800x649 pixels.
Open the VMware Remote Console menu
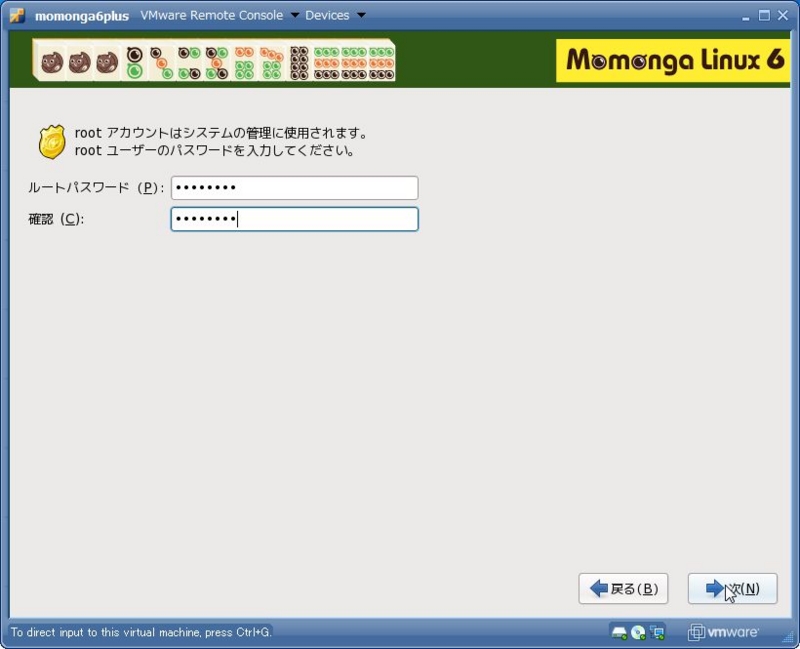219,15
